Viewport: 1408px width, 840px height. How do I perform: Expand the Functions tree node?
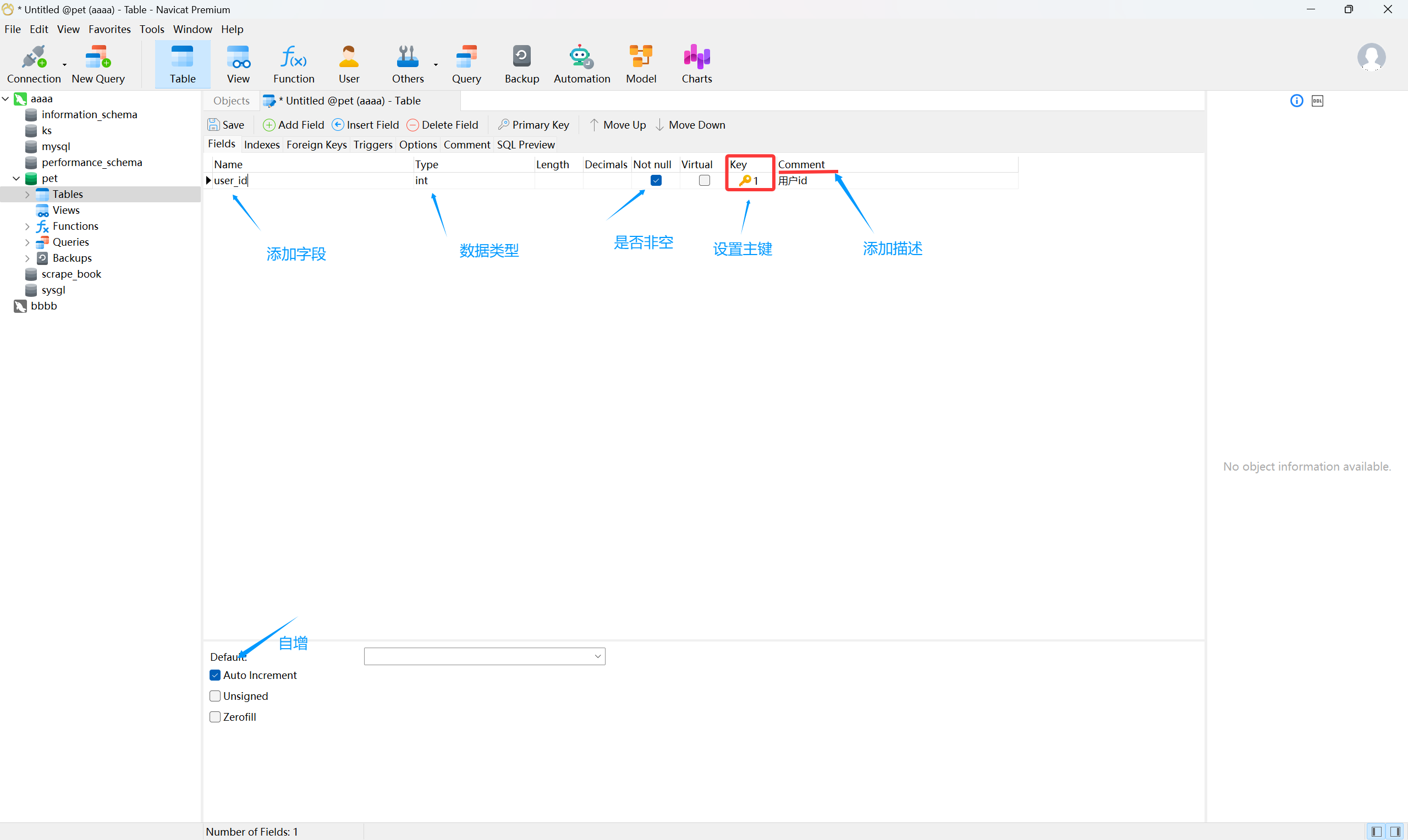coord(27,226)
